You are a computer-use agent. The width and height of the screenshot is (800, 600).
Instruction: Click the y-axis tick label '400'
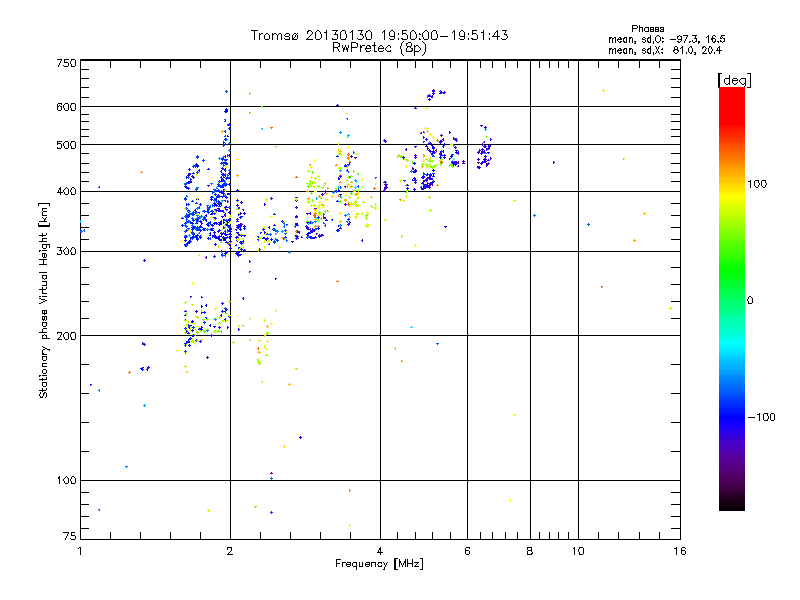66,192
